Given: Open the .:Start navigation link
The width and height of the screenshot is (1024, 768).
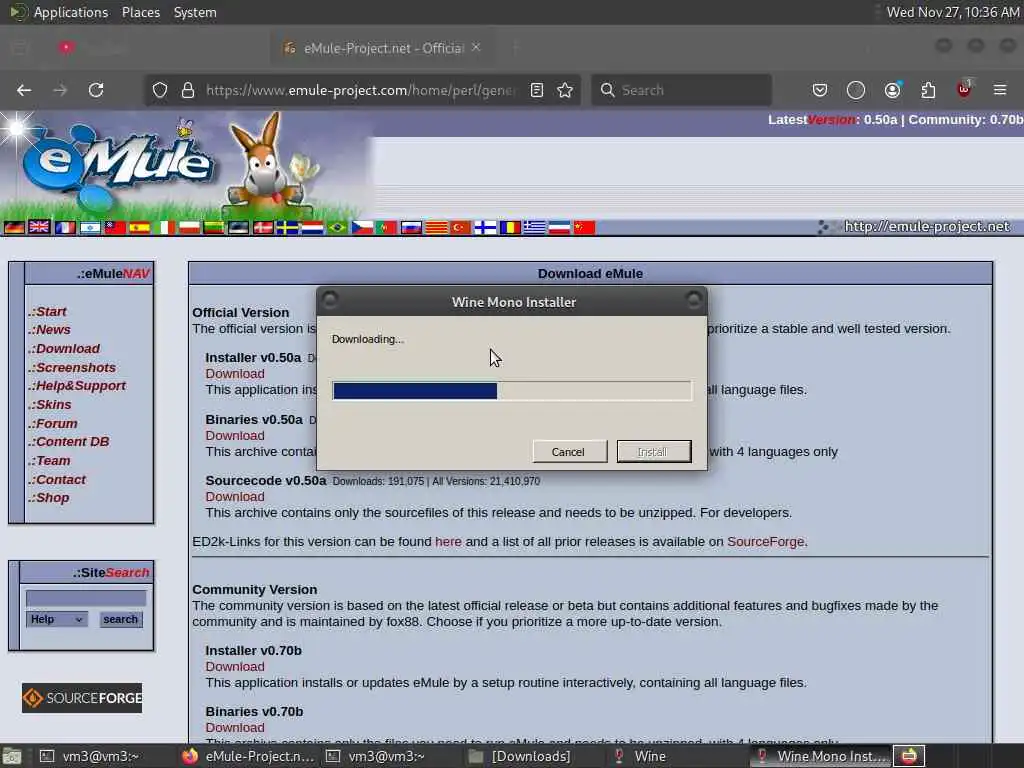Looking at the screenshot, I should click(x=47, y=312).
